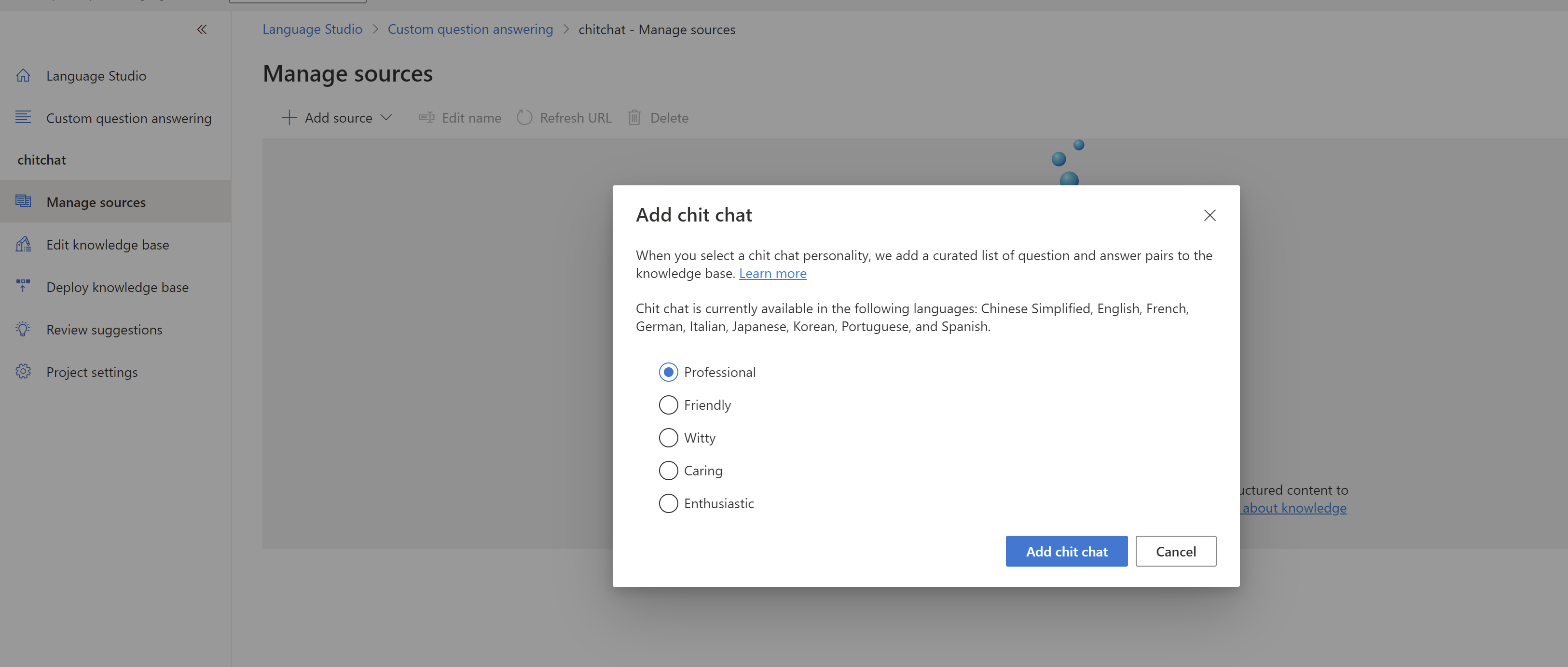Click the Project settings gear icon
This screenshot has height=667, width=1568.
[23, 372]
